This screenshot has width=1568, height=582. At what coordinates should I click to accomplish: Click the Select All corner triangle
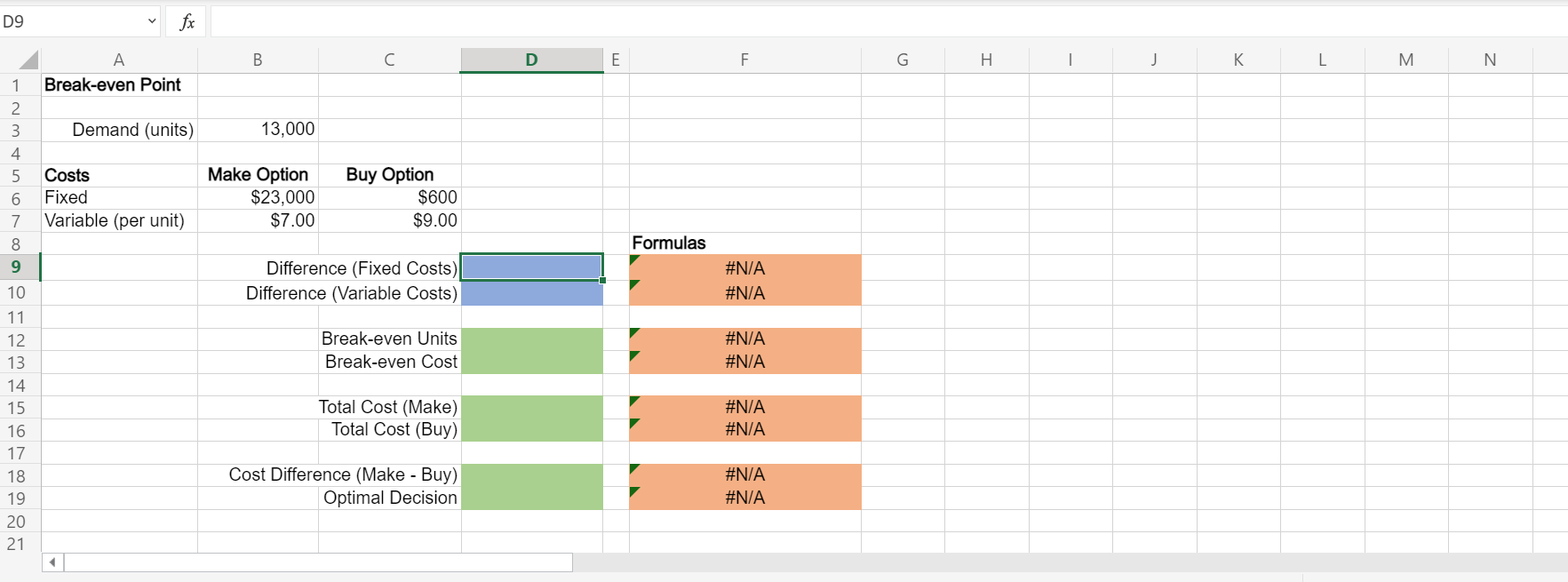(28, 60)
